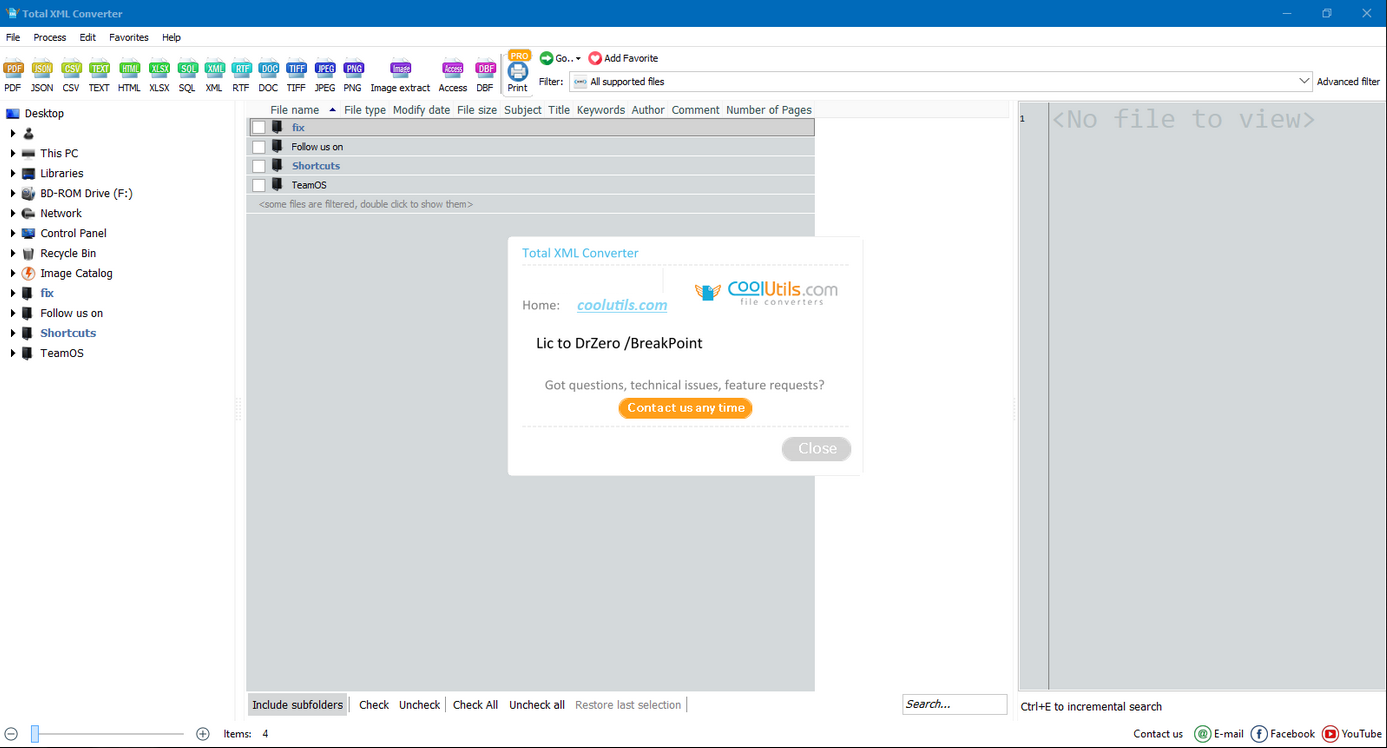Image resolution: width=1387 pixels, height=748 pixels.
Task: Click the Check button
Action: [x=374, y=705]
